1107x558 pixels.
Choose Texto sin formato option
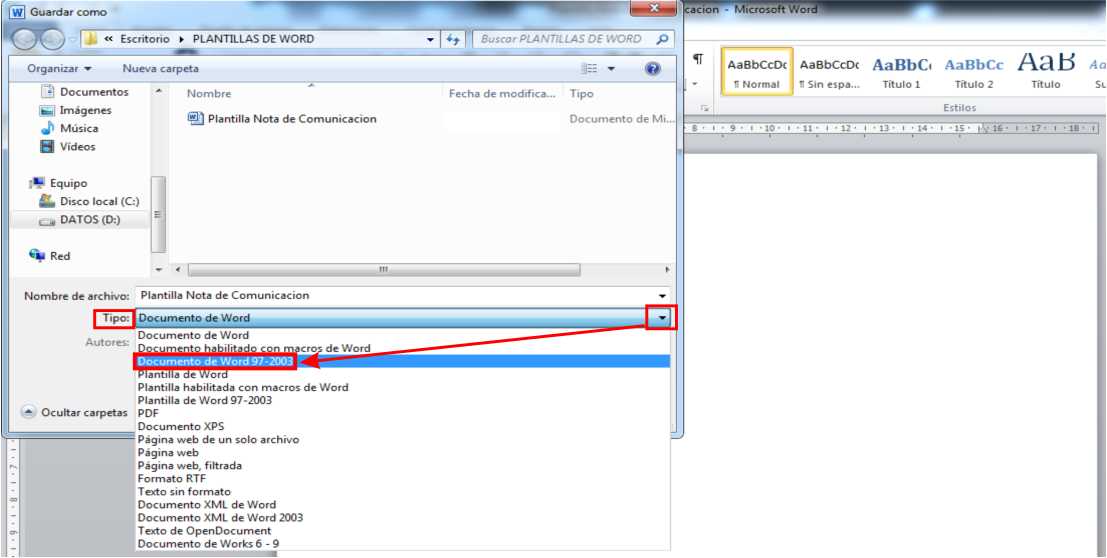pyautogui.click(x=402, y=491)
